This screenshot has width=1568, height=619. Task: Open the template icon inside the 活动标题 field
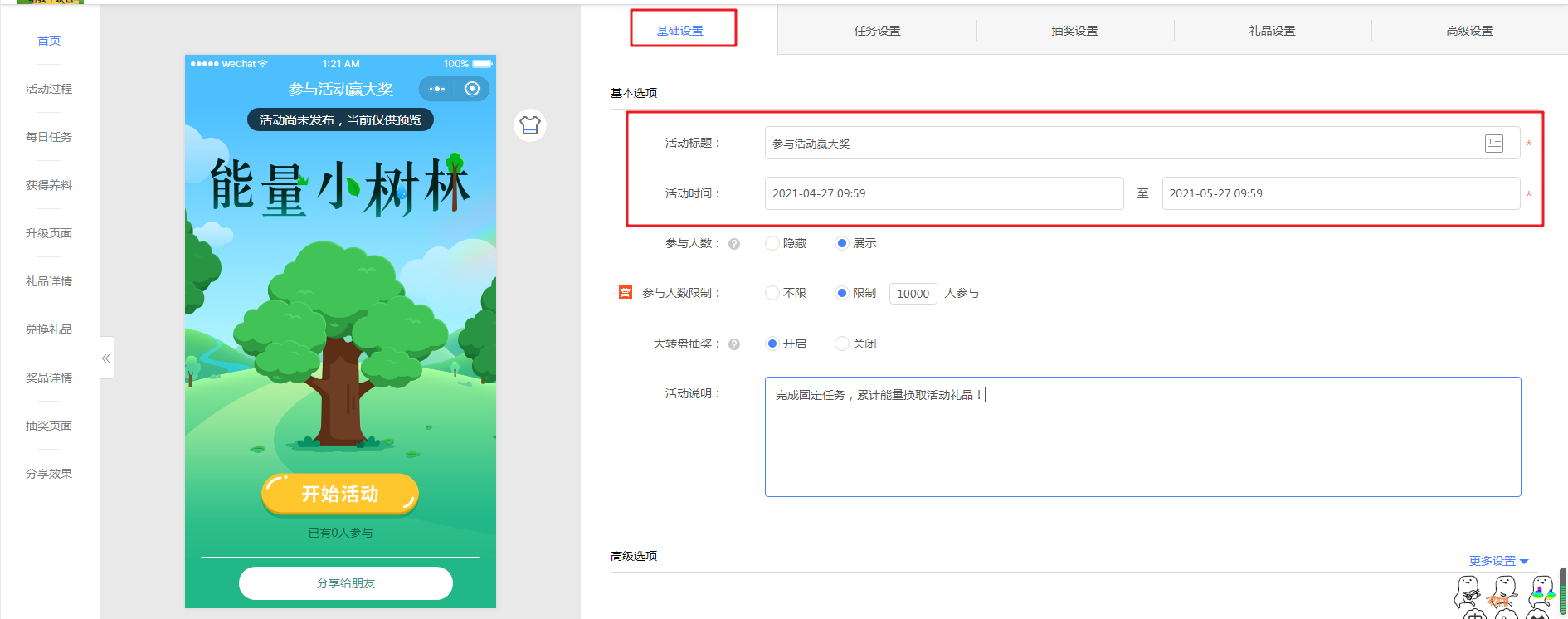pos(1494,144)
